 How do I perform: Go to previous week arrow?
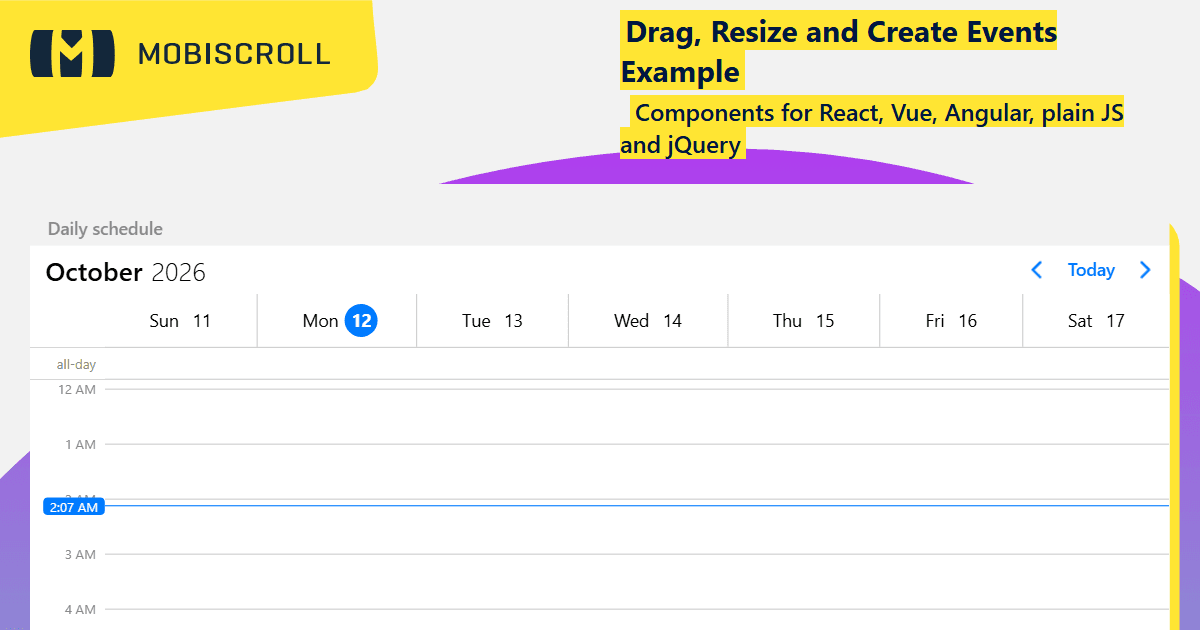[x=1037, y=270]
